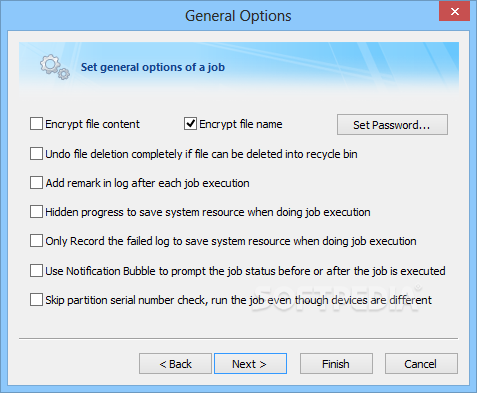Enable Use Notification Bubble for job status

(36, 271)
